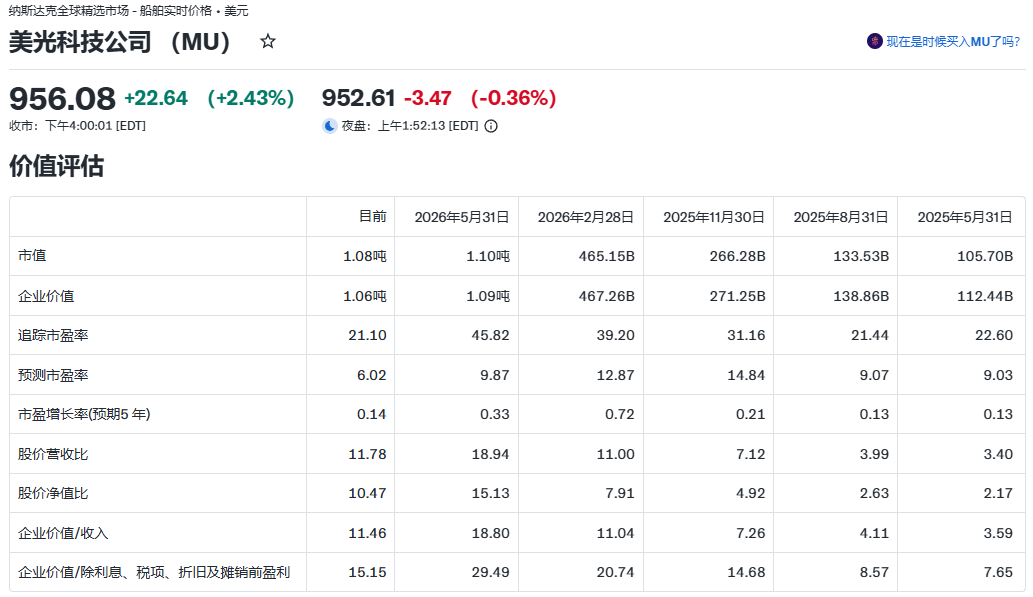
Task: Click enterprise value 1.06吨
Action: click(x=365, y=297)
